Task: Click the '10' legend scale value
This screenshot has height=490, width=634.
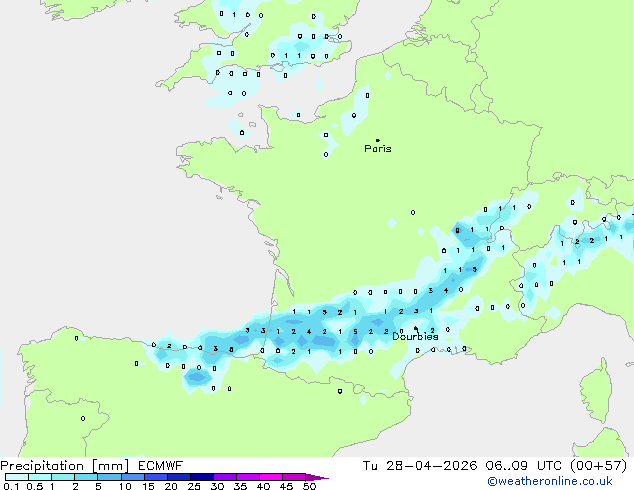Action: coord(125,486)
